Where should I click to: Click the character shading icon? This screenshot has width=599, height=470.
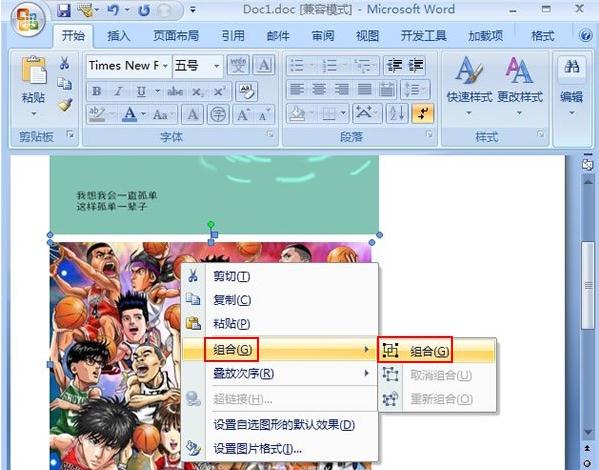click(x=193, y=114)
